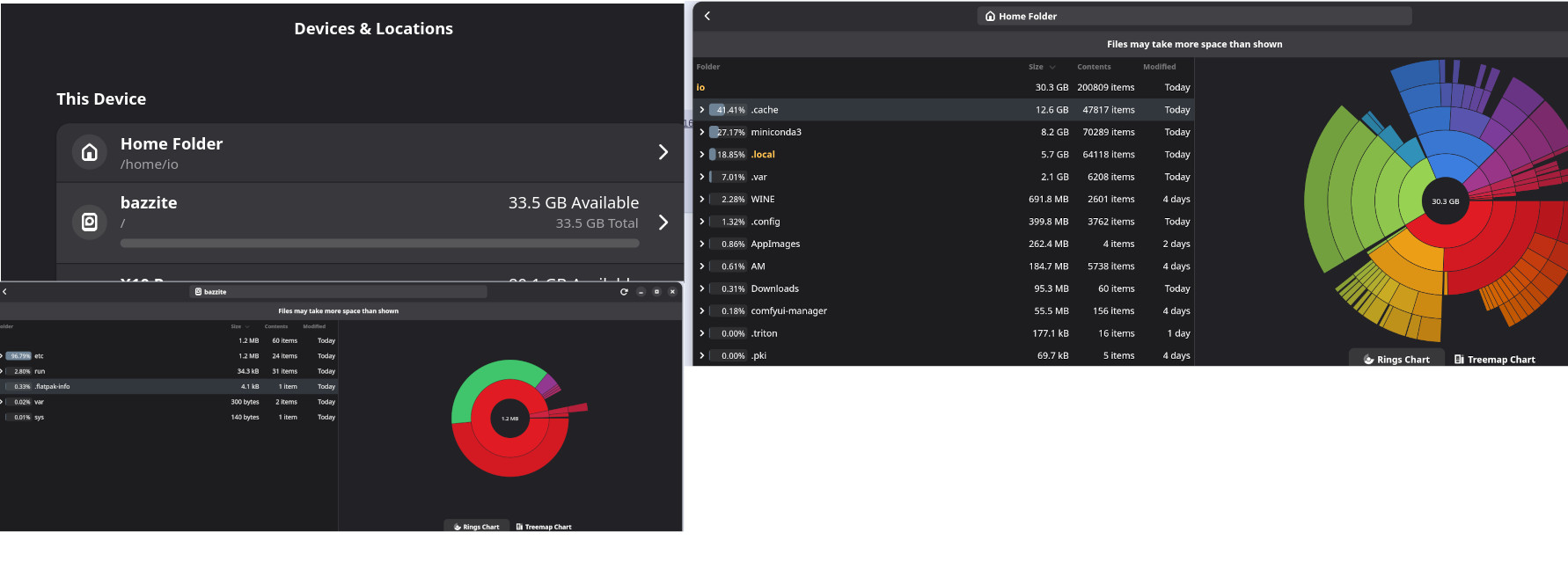Click the Size sort arrow in bazzite window
Screen dimensions: 1568x569
click(x=247, y=326)
